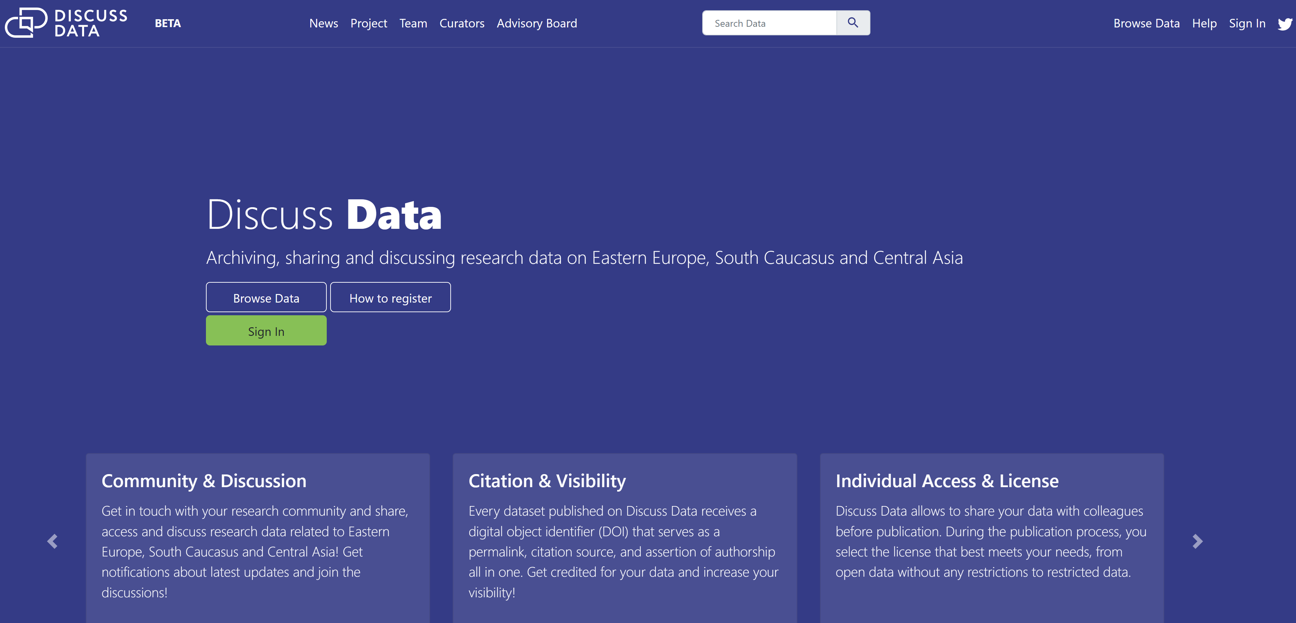This screenshot has height=623, width=1296.
Task: Visit the Advisory Board page
Action: click(537, 23)
